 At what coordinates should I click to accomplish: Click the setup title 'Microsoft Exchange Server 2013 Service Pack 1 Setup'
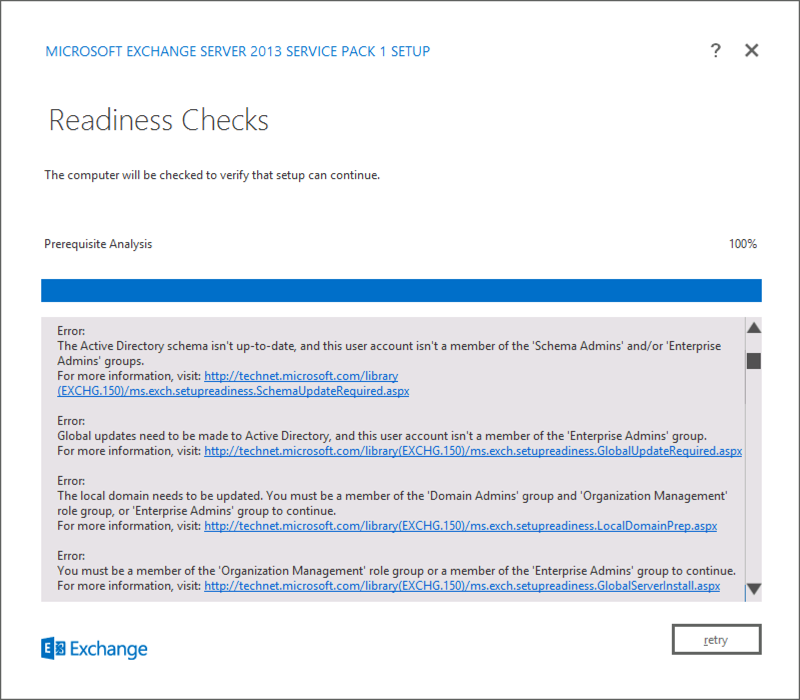click(238, 51)
